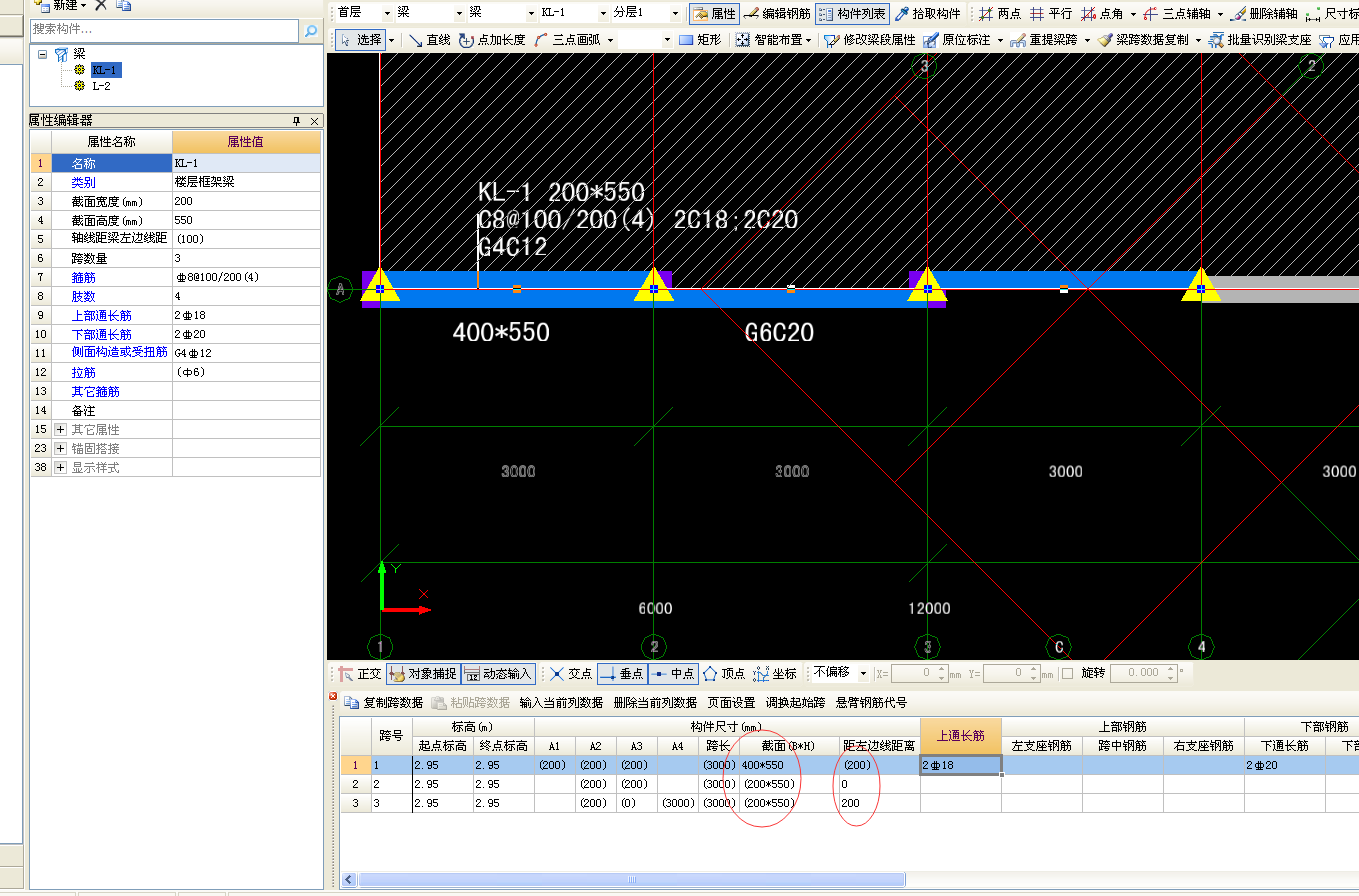
Task: Click 修改梁段属性 modify beam segment tool
Action: click(x=869, y=40)
